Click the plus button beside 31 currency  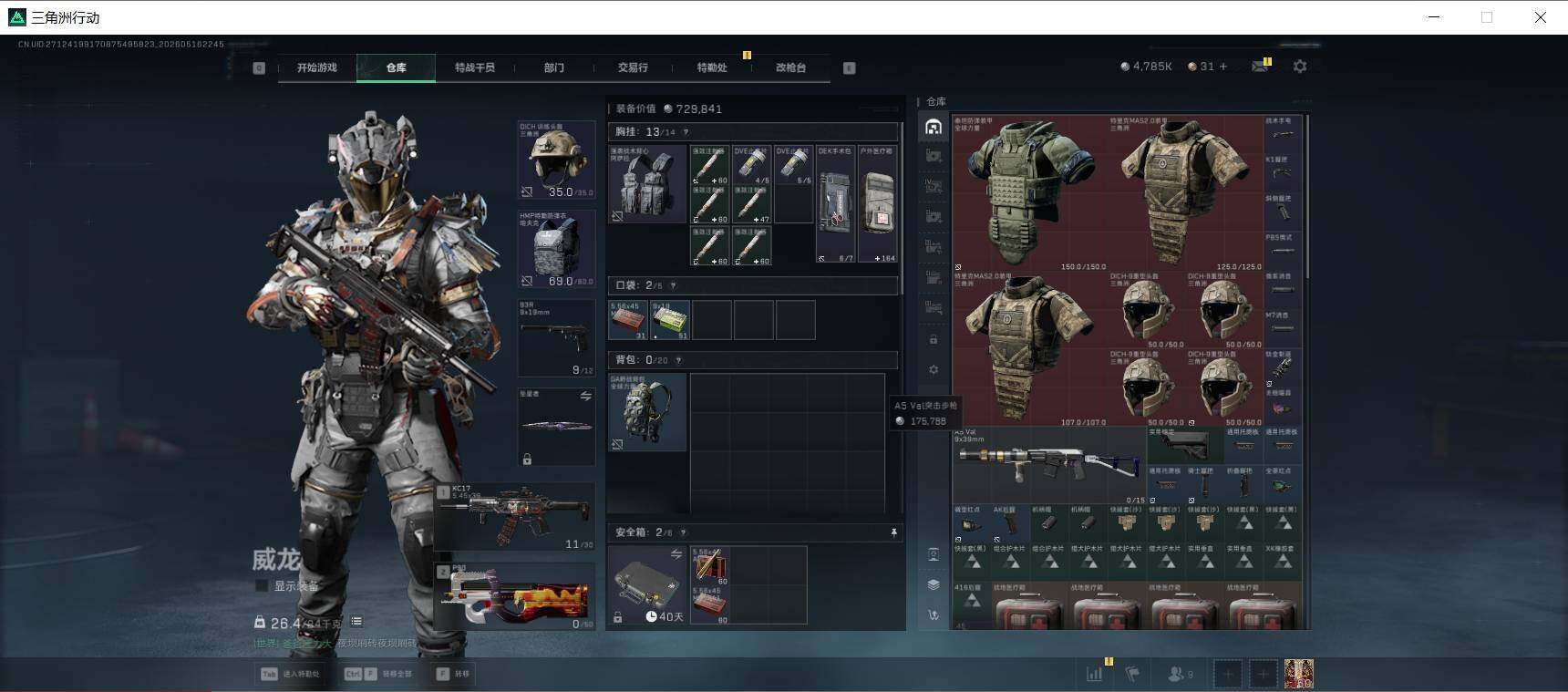pyautogui.click(x=1223, y=67)
